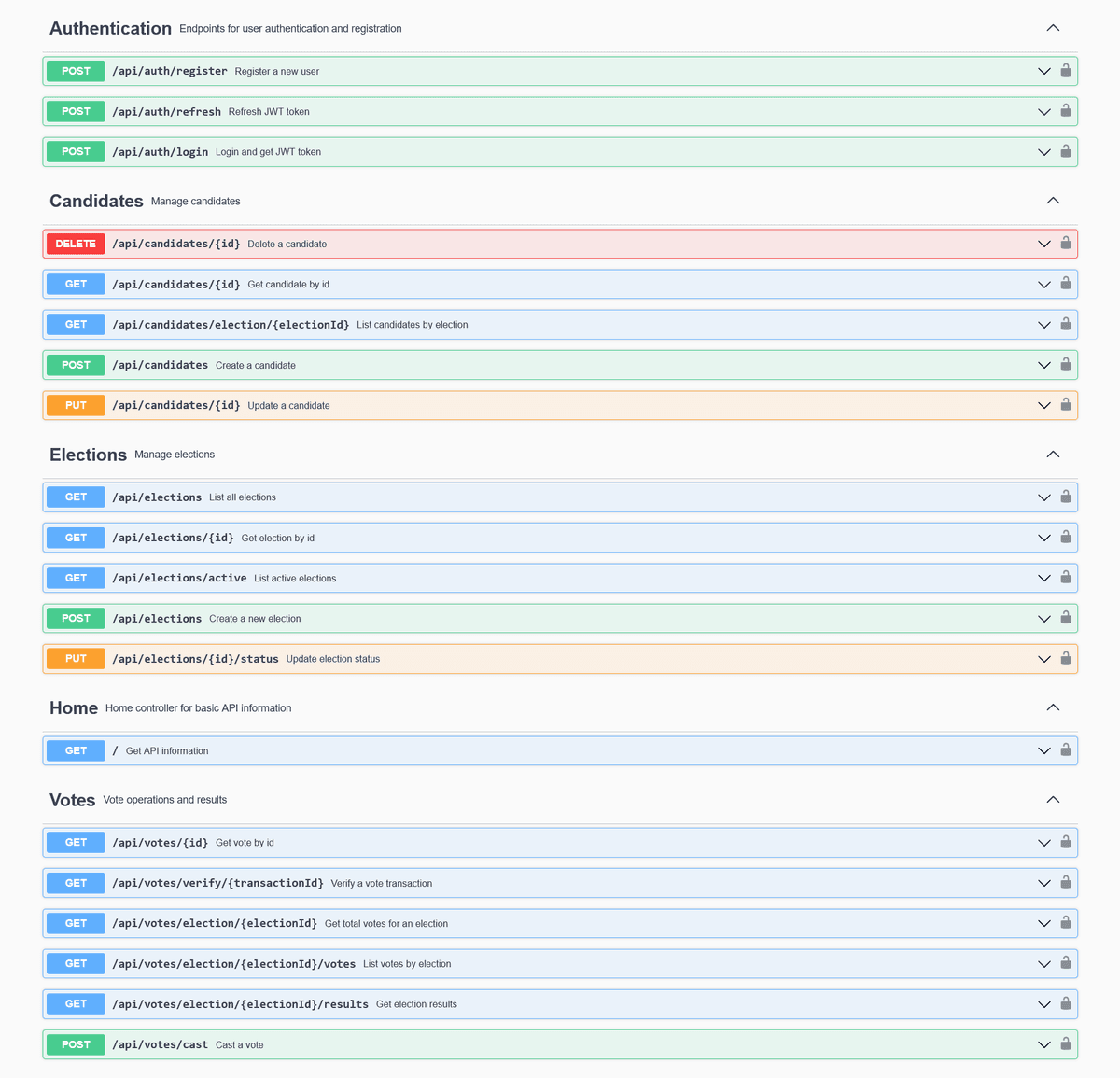Click the padlock on POST /api/auth/register
The image size is (1120, 1078).
pos(1065,70)
